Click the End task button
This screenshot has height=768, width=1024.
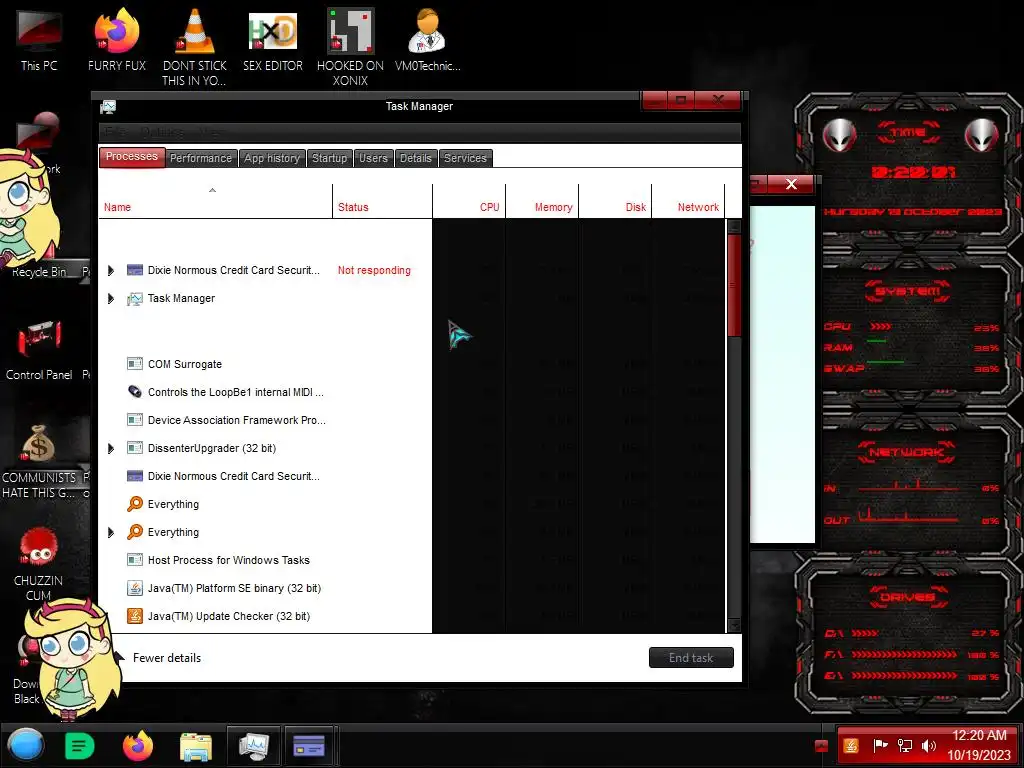click(x=691, y=658)
